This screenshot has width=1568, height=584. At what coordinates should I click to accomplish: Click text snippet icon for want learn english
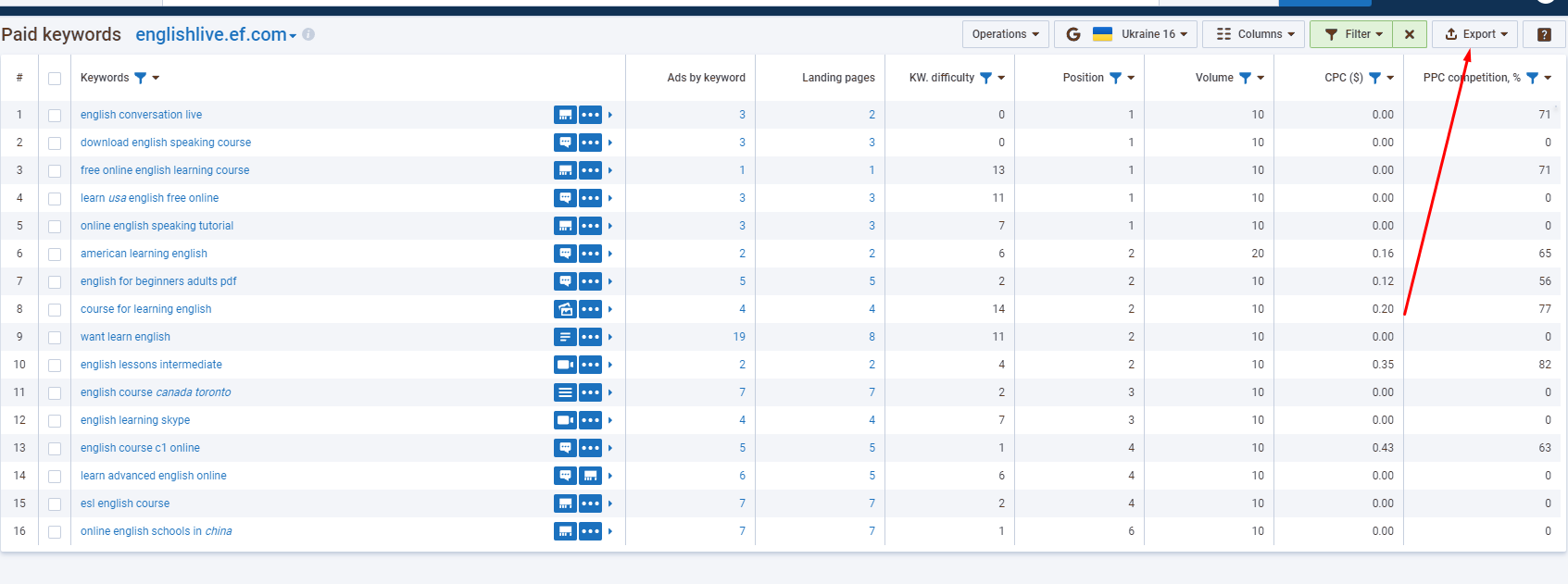(x=565, y=337)
